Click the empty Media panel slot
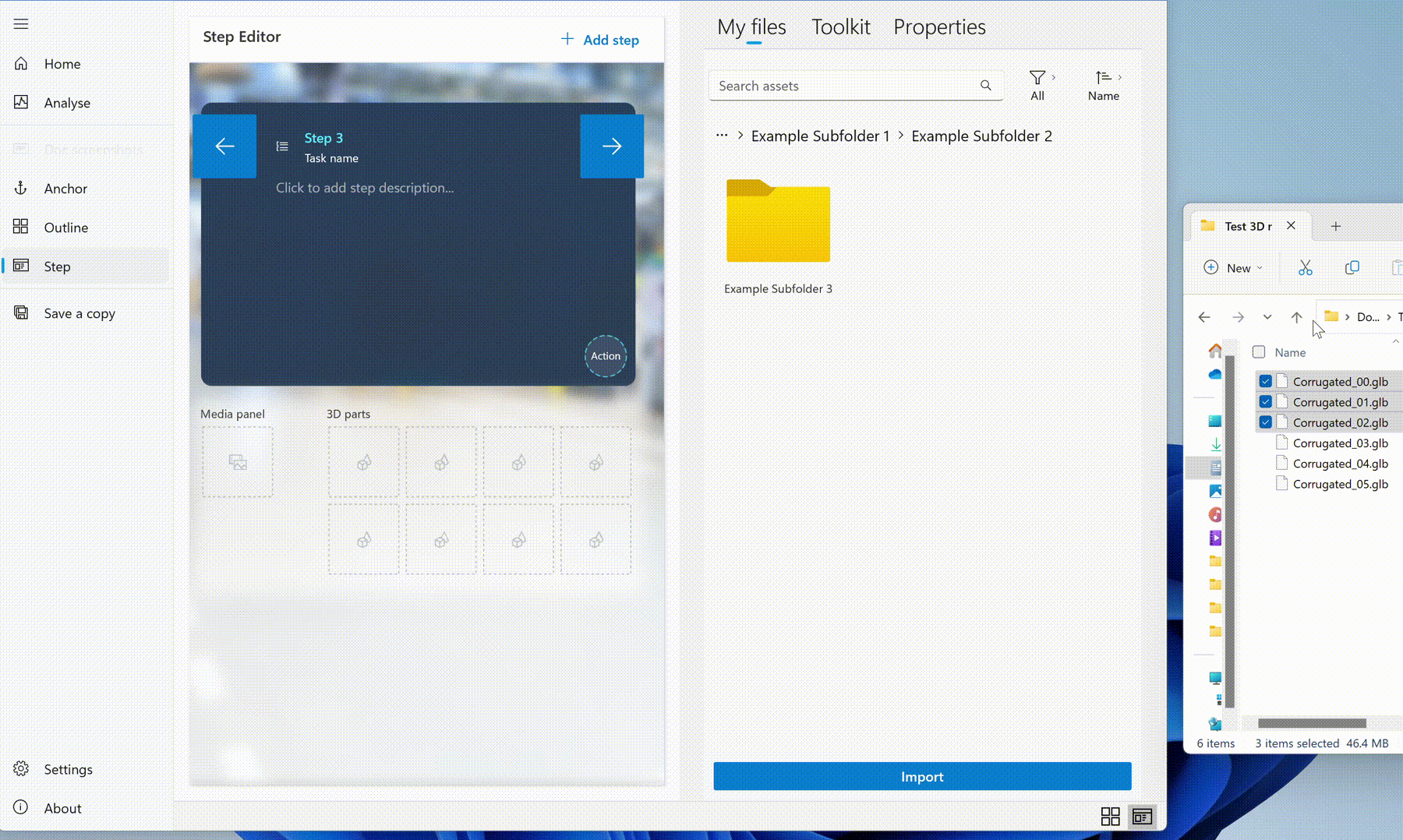 [238, 462]
